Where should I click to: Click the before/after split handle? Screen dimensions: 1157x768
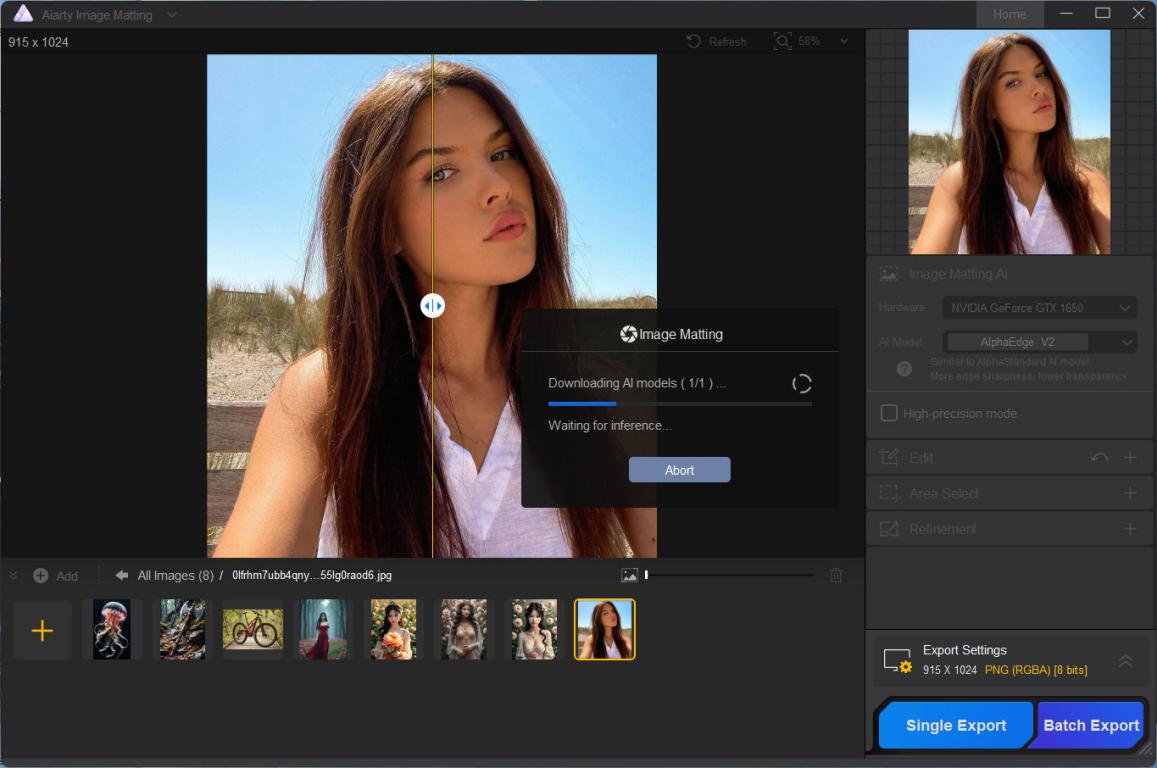pos(432,306)
